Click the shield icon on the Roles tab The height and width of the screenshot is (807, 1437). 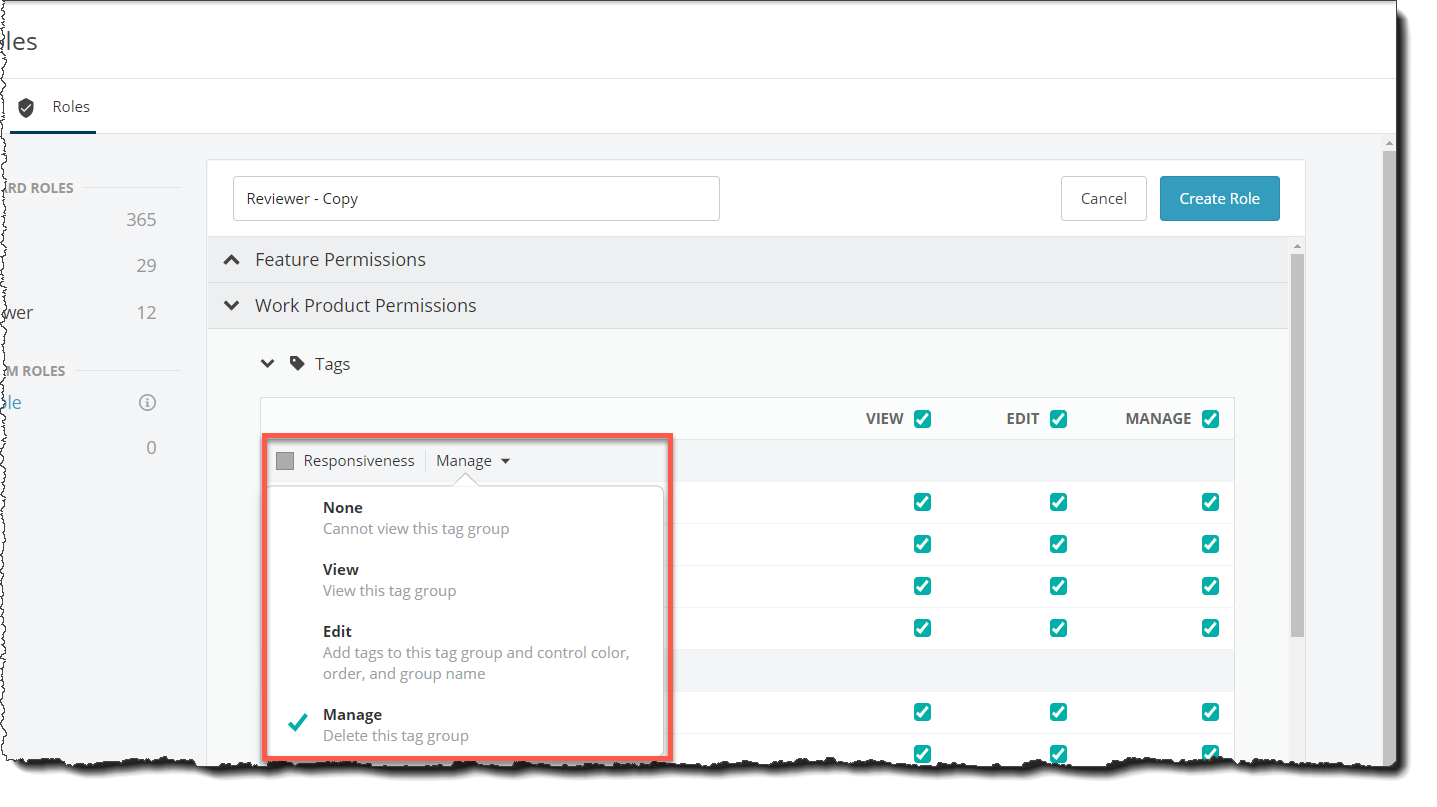(x=26, y=107)
